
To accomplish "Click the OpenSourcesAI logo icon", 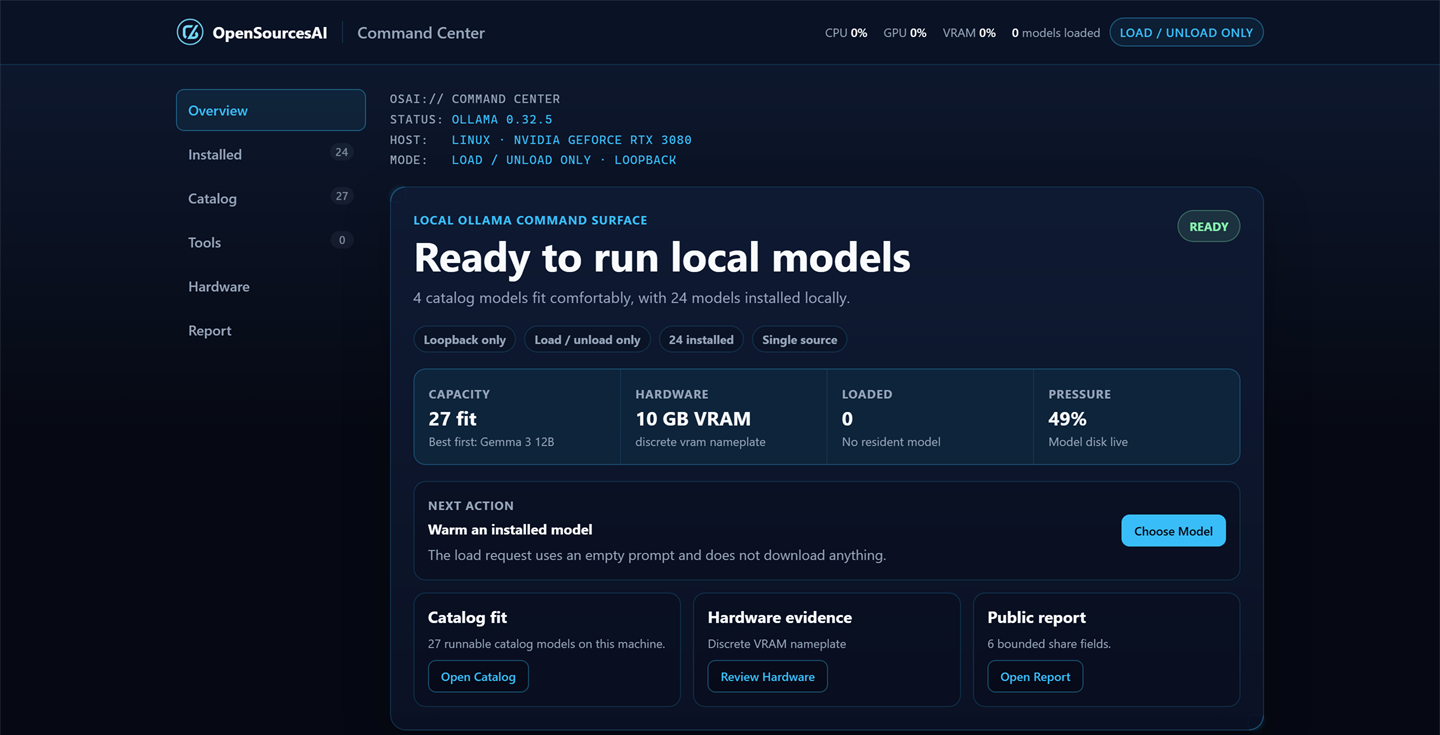I will [190, 32].
